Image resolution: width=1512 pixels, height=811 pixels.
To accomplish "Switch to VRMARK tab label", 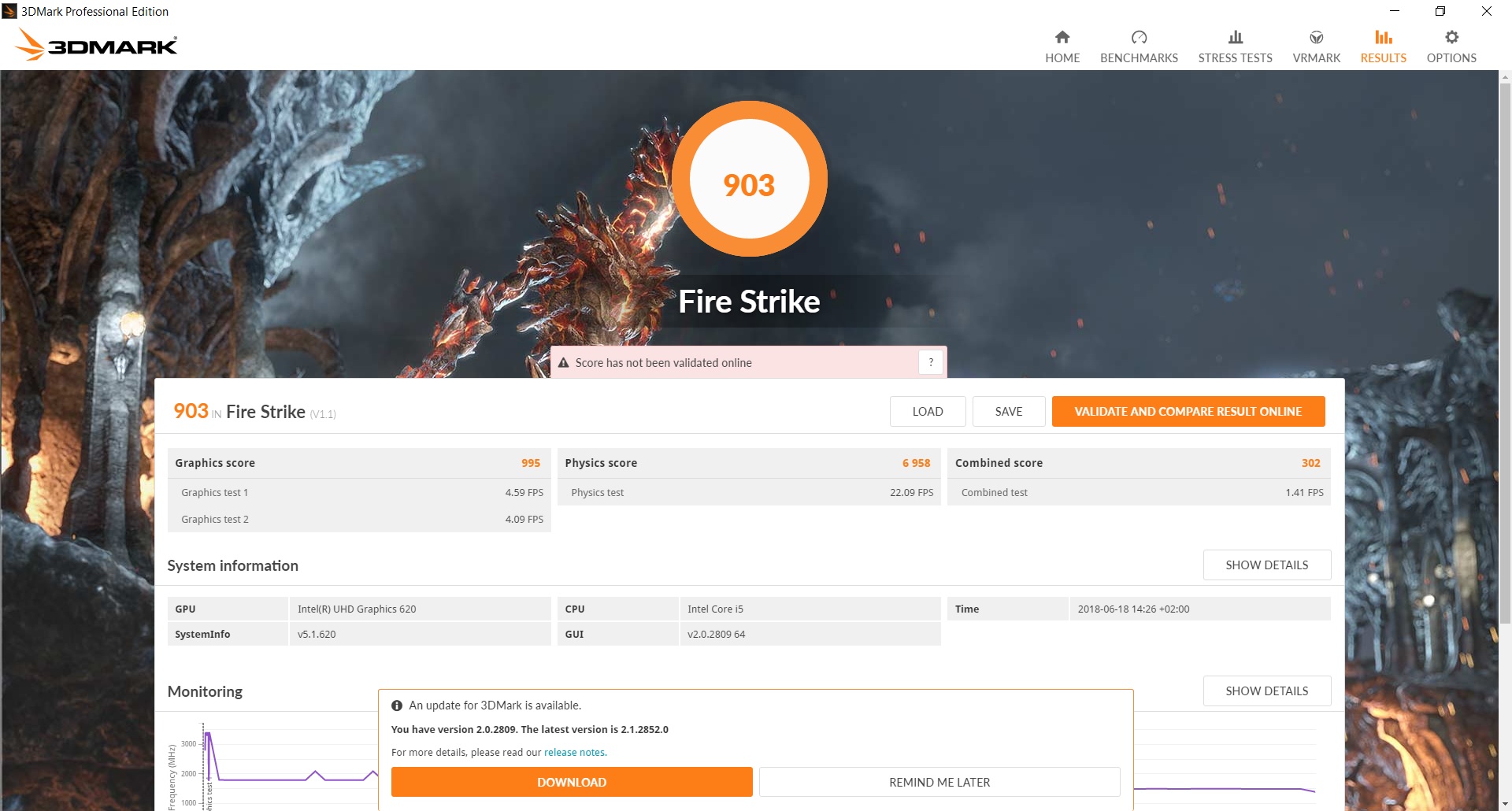I will tap(1316, 58).
